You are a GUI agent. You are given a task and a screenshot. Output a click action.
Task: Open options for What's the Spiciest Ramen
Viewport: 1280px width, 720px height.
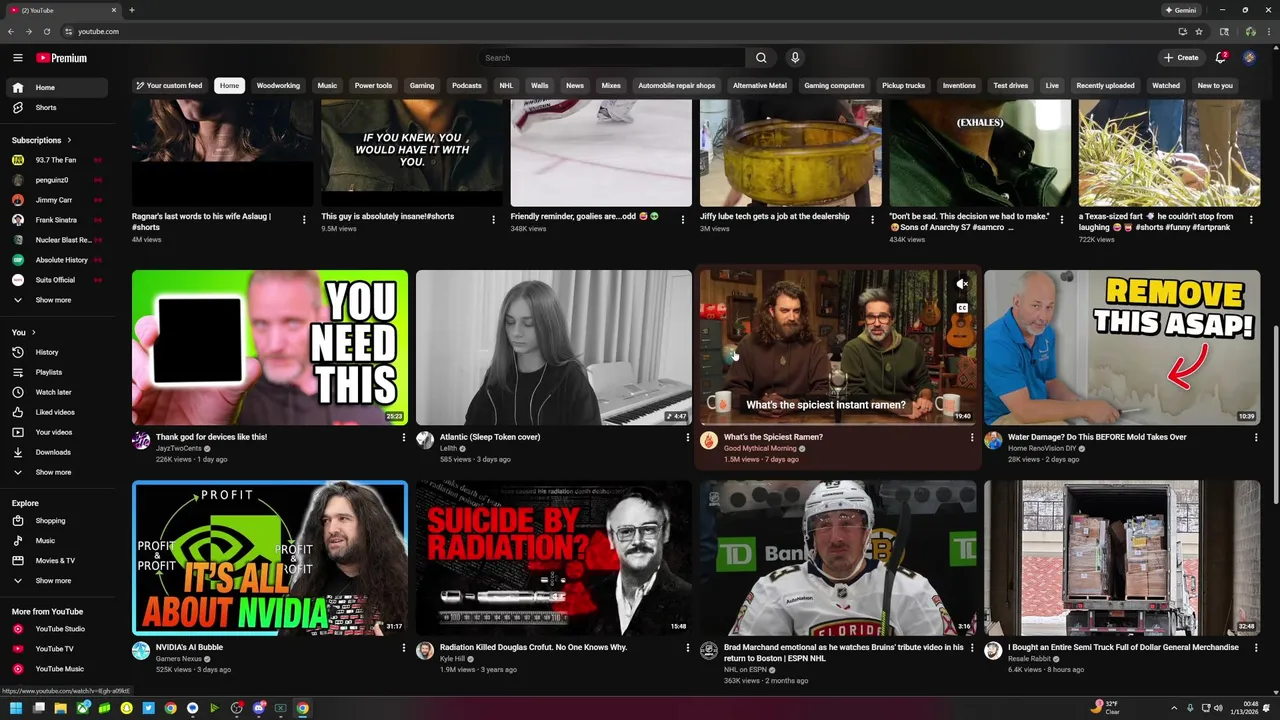972,438
